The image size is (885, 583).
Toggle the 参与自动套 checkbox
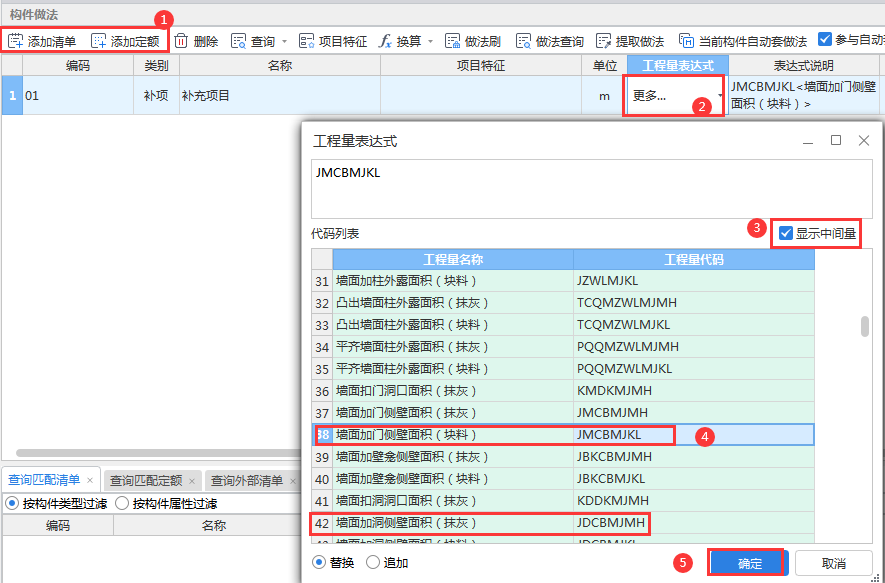[x=825, y=40]
